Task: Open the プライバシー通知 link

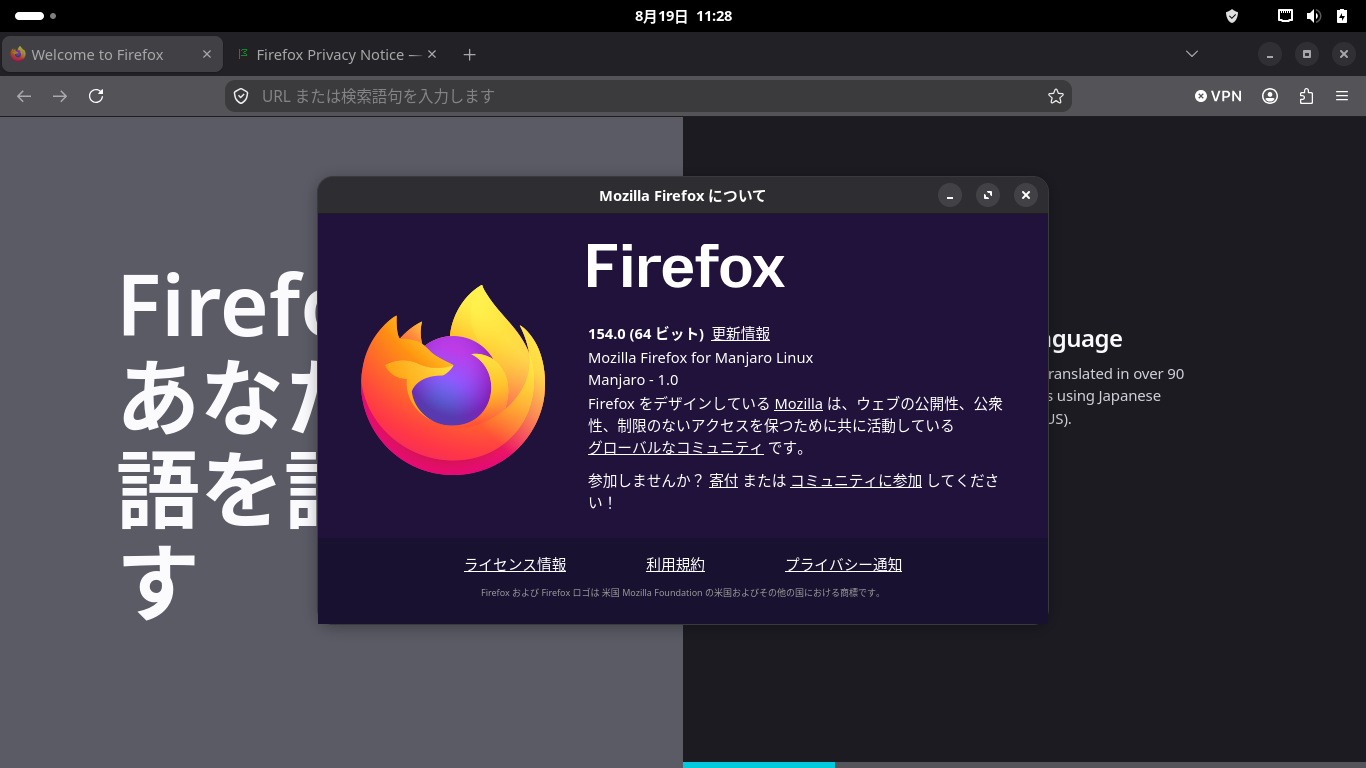Action: [x=843, y=565]
